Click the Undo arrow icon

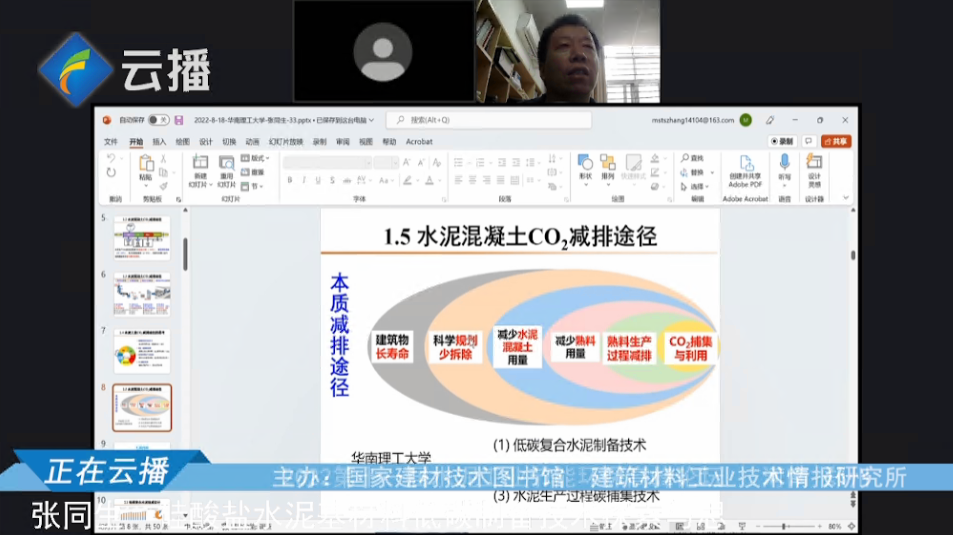coord(111,158)
